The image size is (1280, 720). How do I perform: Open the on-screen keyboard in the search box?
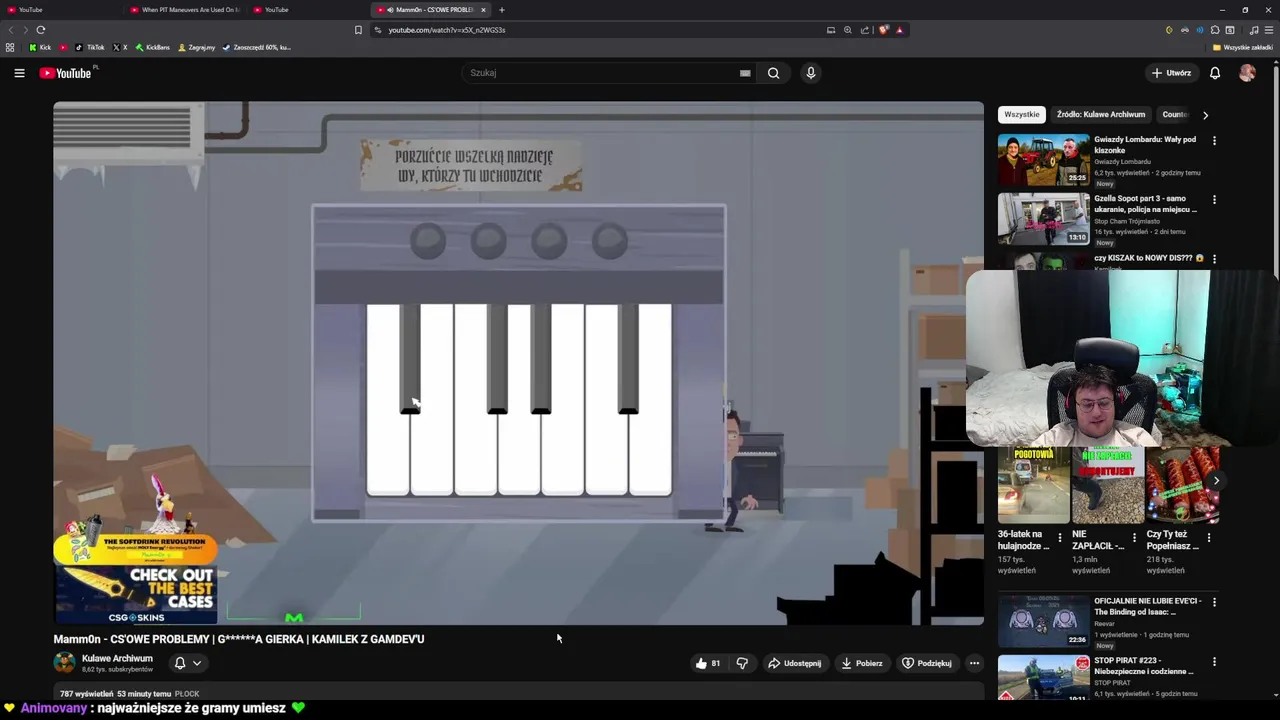pyautogui.click(x=745, y=73)
